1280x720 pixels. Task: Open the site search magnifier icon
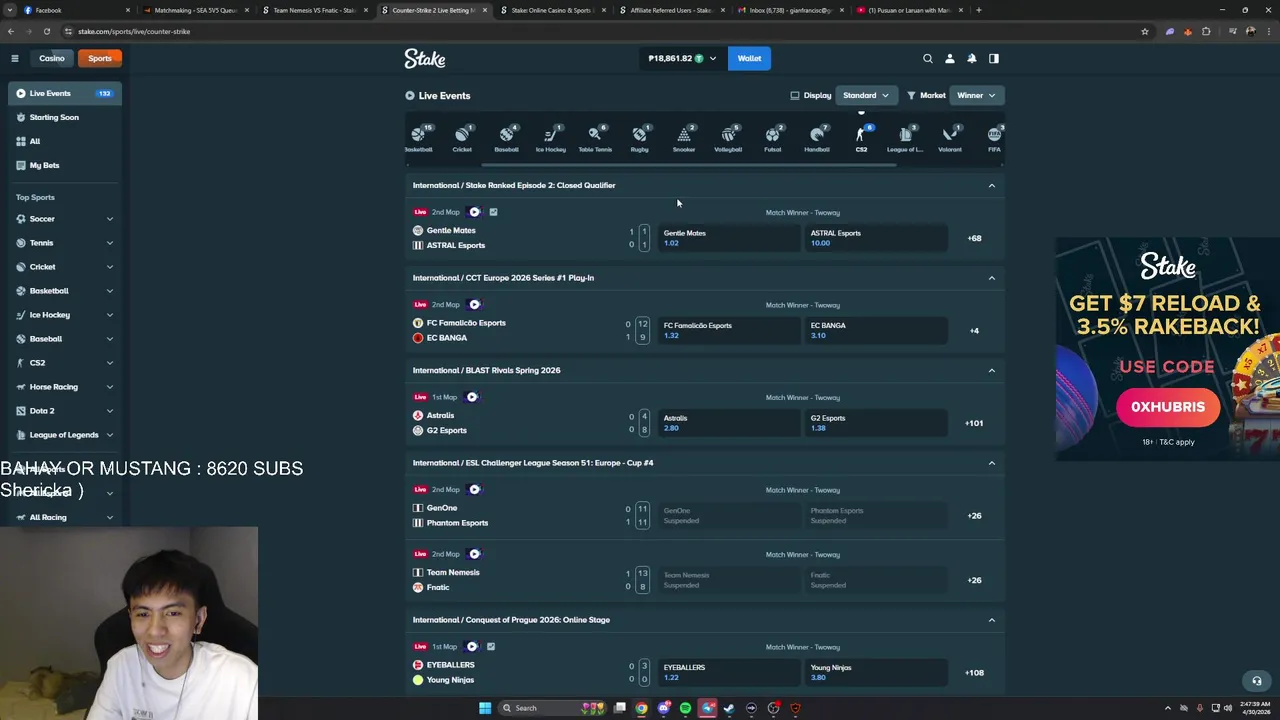[928, 58]
